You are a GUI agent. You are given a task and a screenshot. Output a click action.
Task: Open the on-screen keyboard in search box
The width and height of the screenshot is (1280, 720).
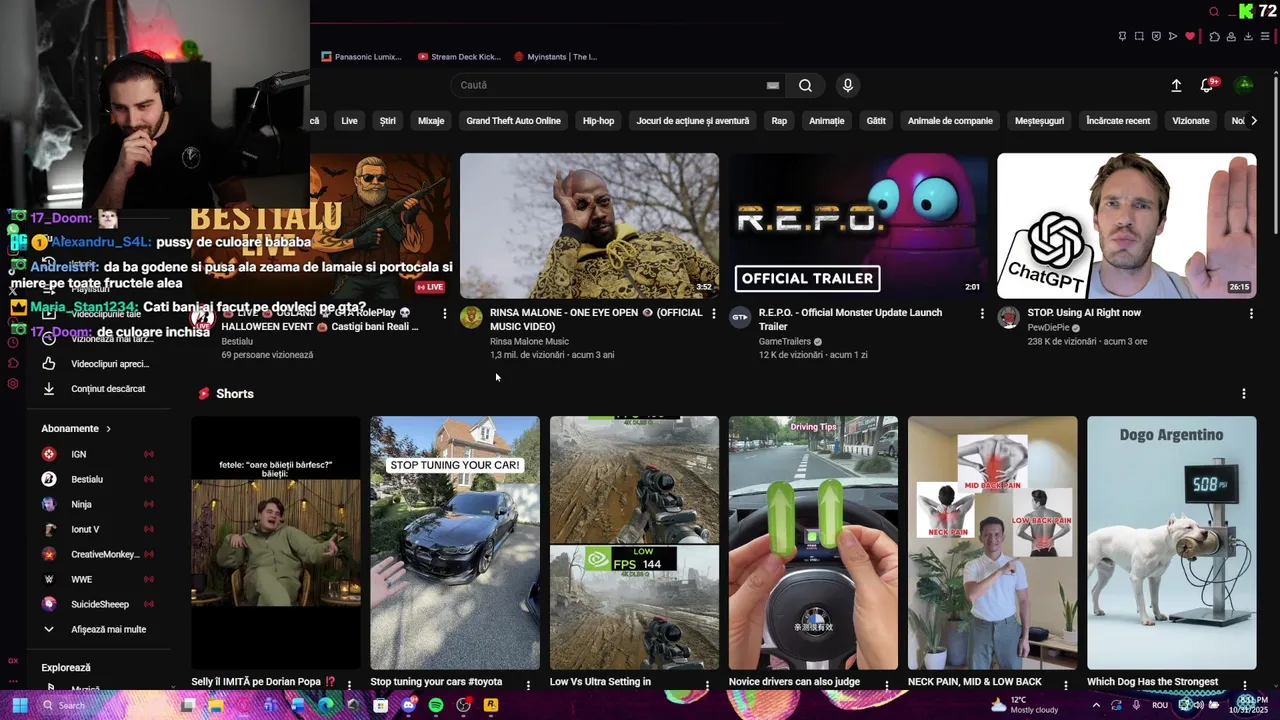[772, 85]
